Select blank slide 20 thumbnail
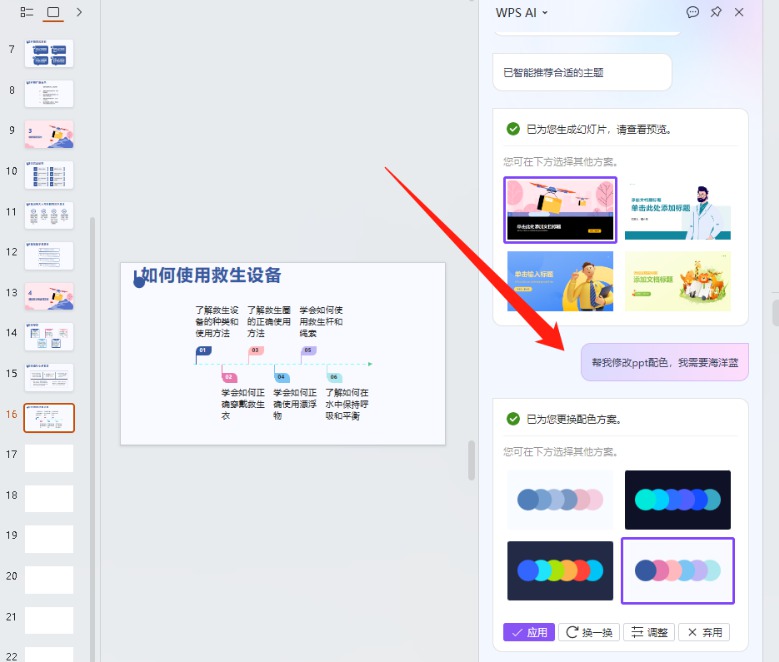 (49, 580)
